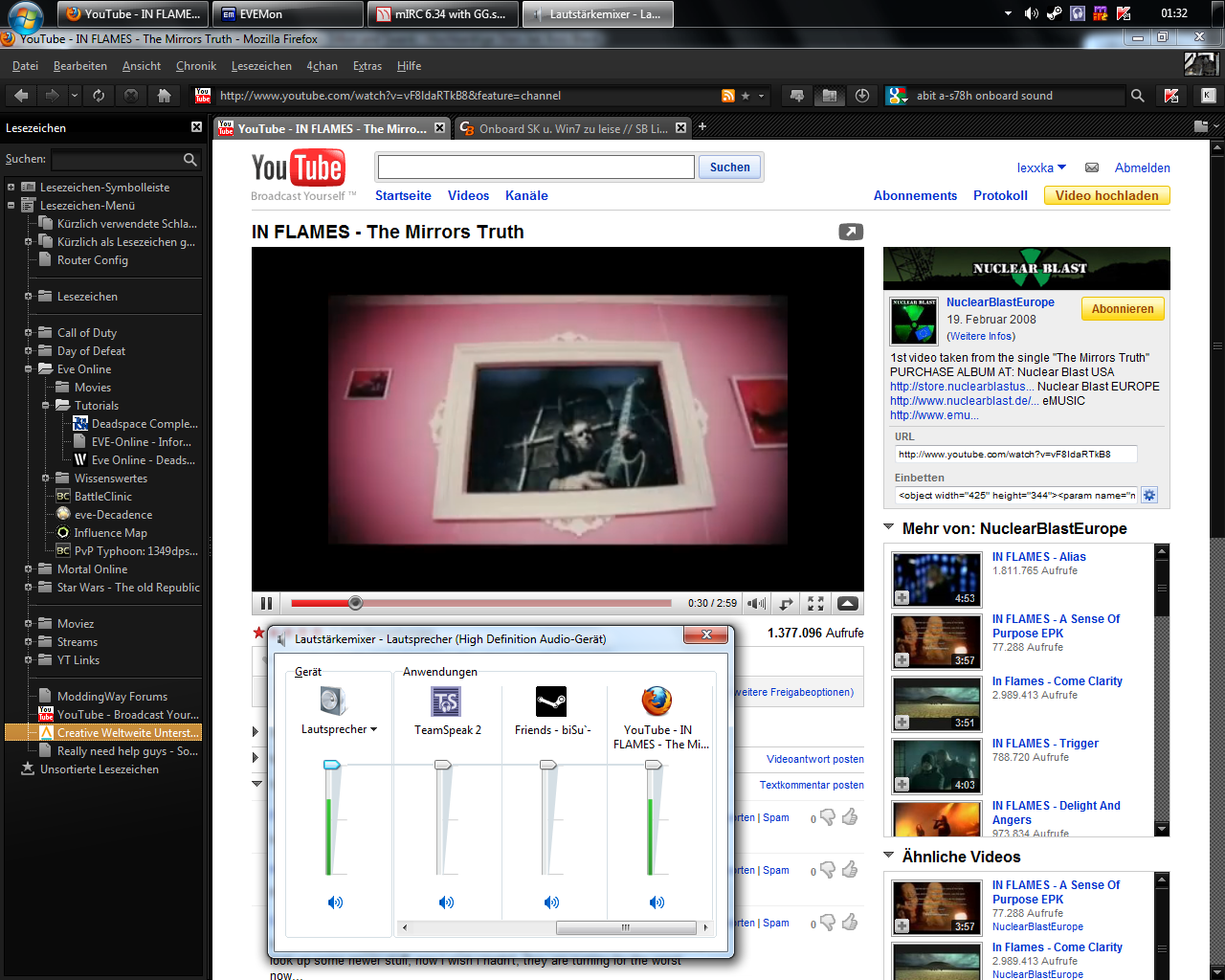Click the Google search engine icon

(x=897, y=95)
